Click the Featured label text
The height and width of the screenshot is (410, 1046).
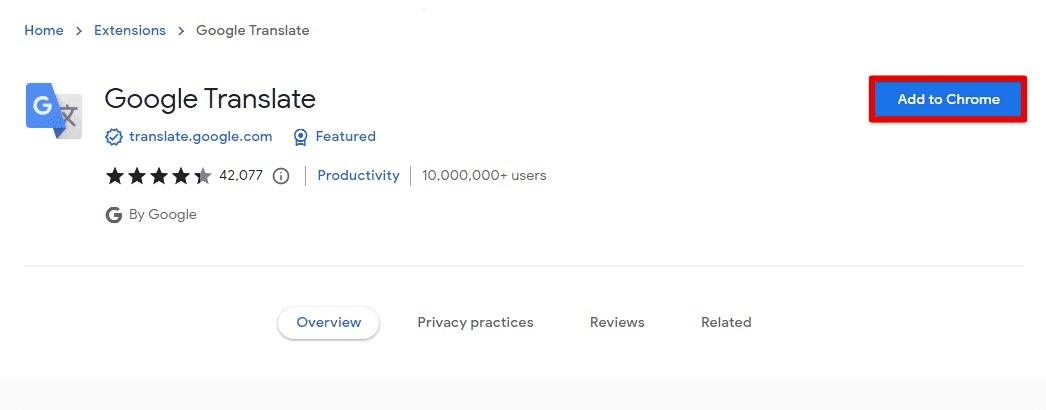point(346,137)
